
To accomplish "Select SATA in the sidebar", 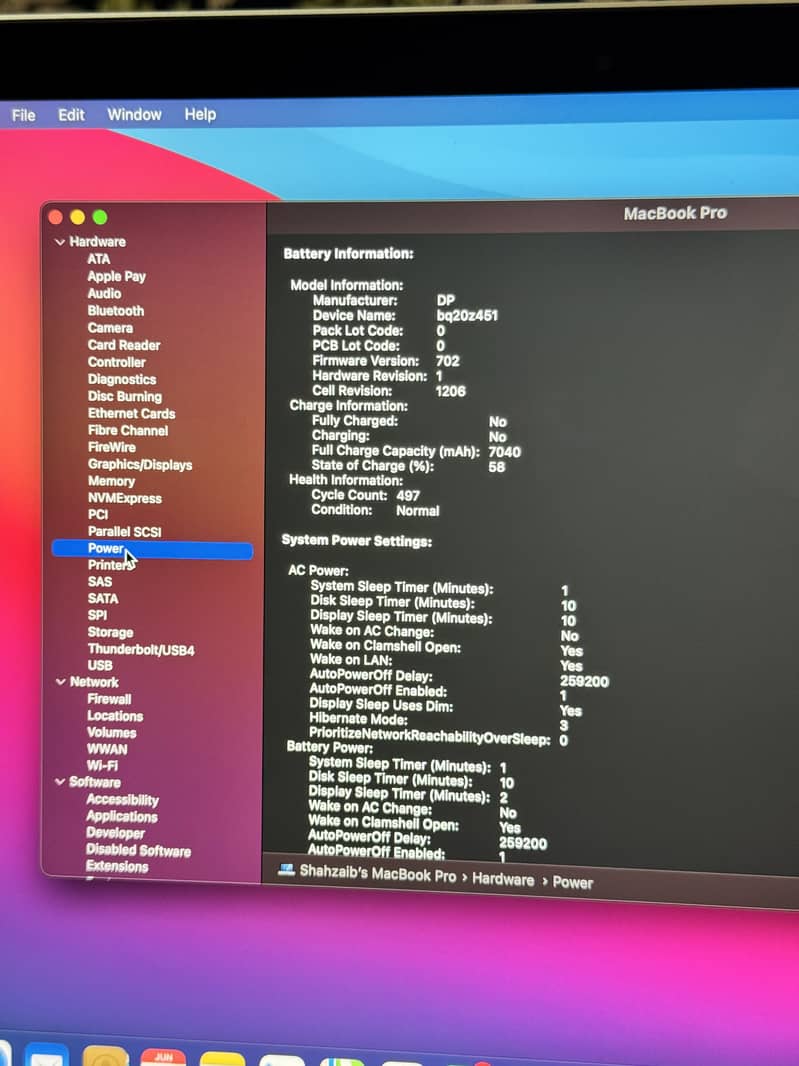I will coord(103,599).
